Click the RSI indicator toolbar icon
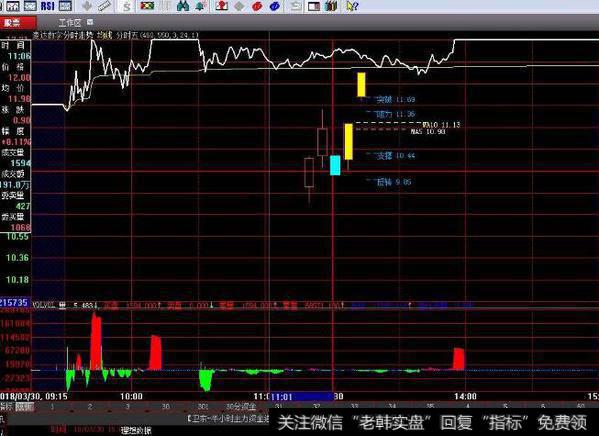Screen dimensions: 599x436 point(47,6)
